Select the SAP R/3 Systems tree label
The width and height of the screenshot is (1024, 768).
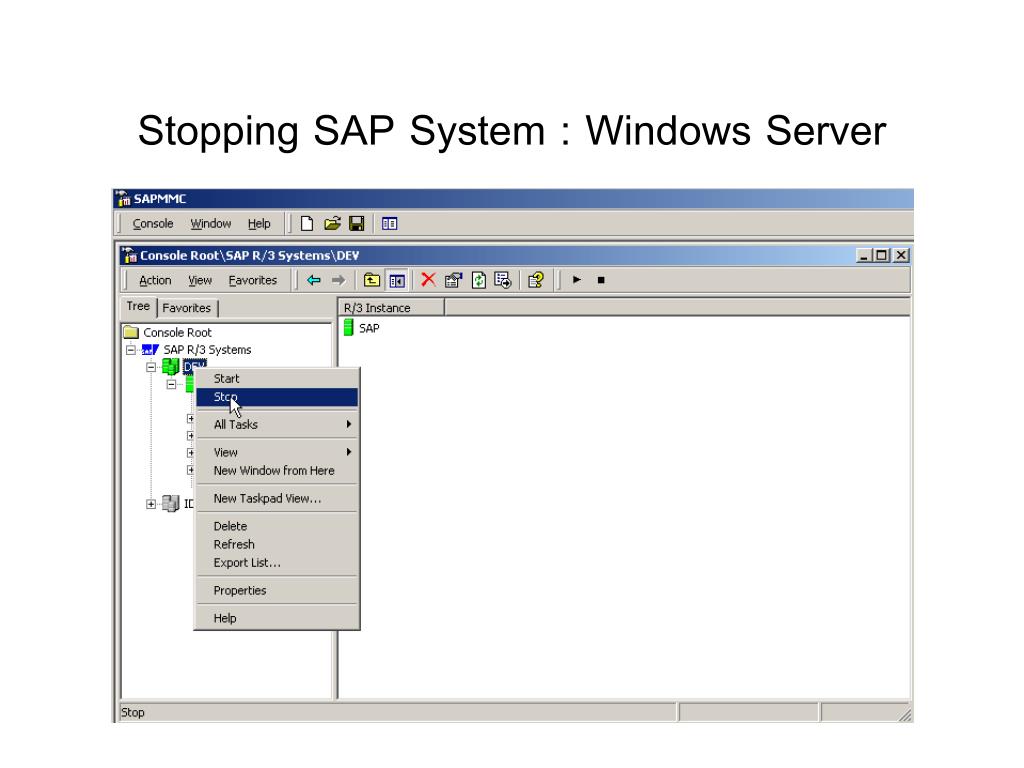[x=207, y=350]
